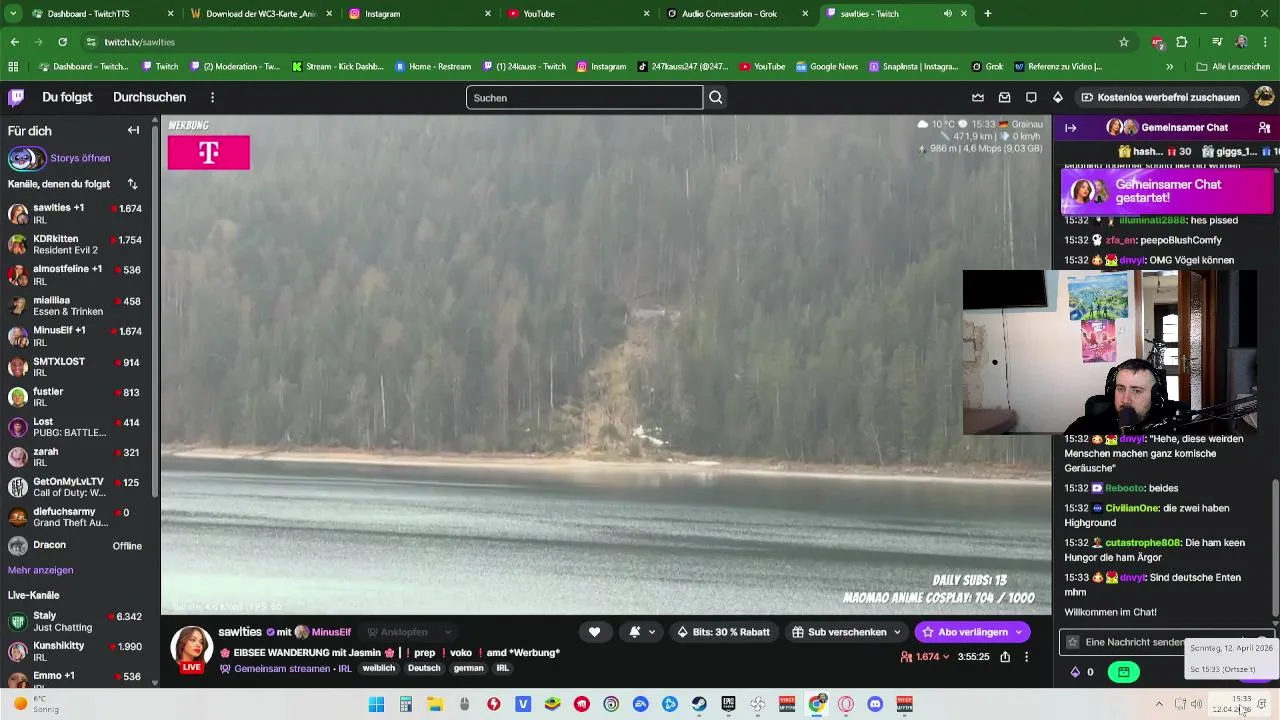Viewport: 1280px width, 720px height.
Task: Open mialiliaa channel in sidebar
Action: [78, 305]
